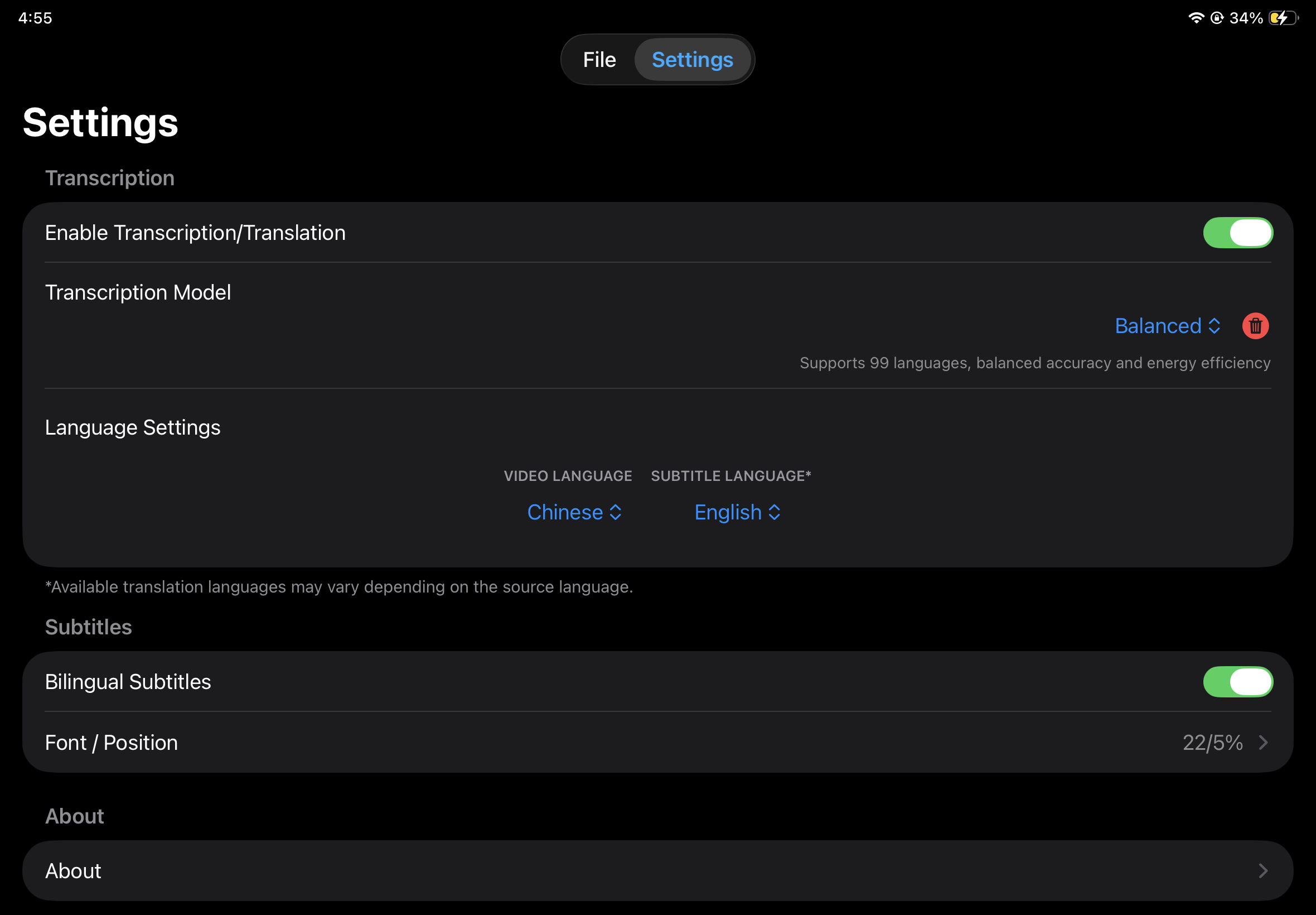Select the Settings tab

pyautogui.click(x=692, y=60)
